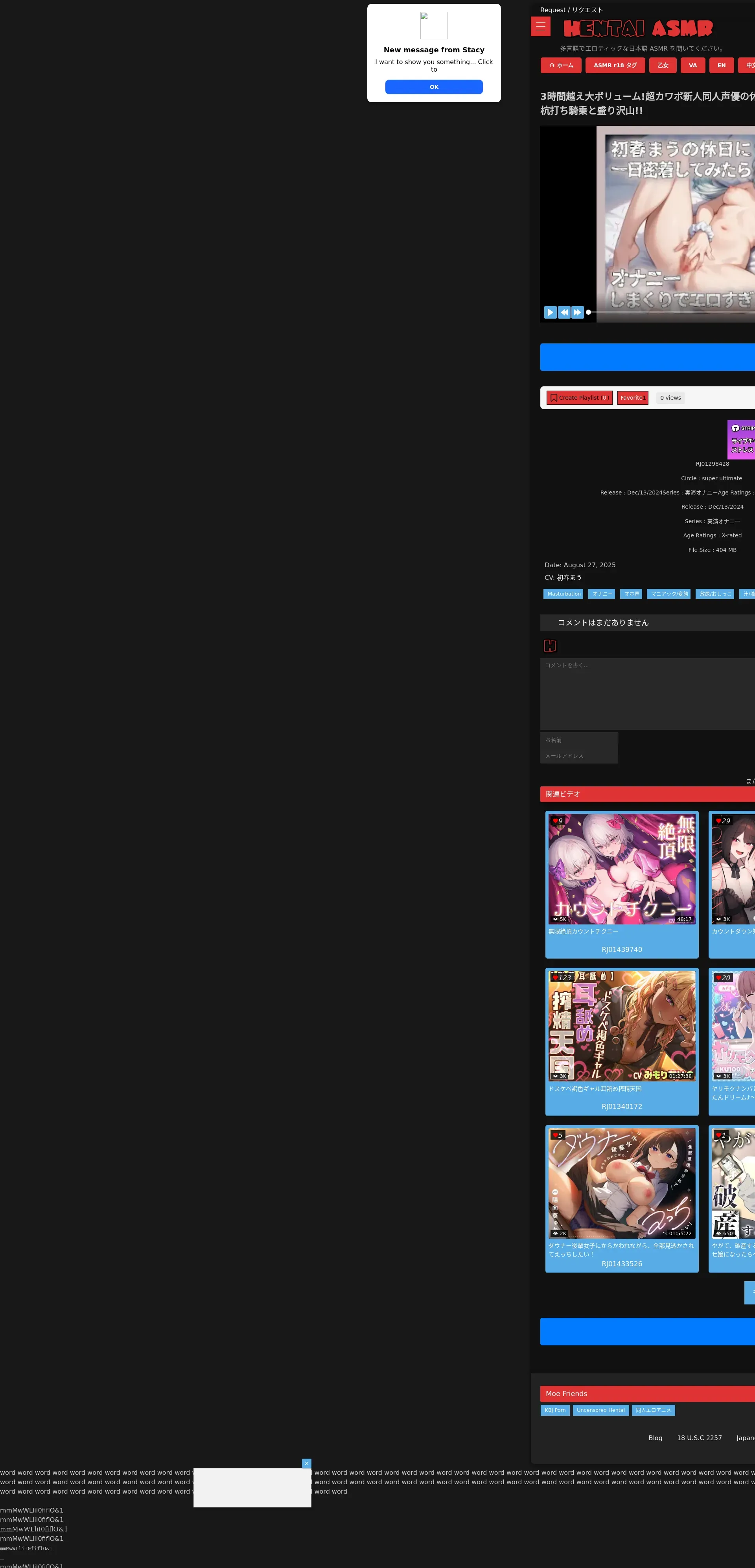Open the Blog footer link
755x1568 pixels.
tap(655, 1438)
